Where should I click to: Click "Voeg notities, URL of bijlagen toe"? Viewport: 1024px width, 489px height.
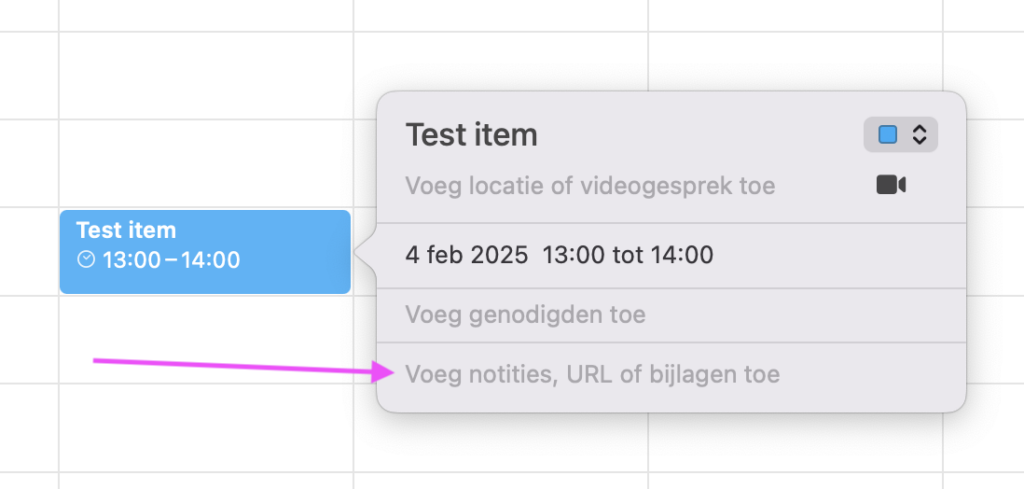592,375
